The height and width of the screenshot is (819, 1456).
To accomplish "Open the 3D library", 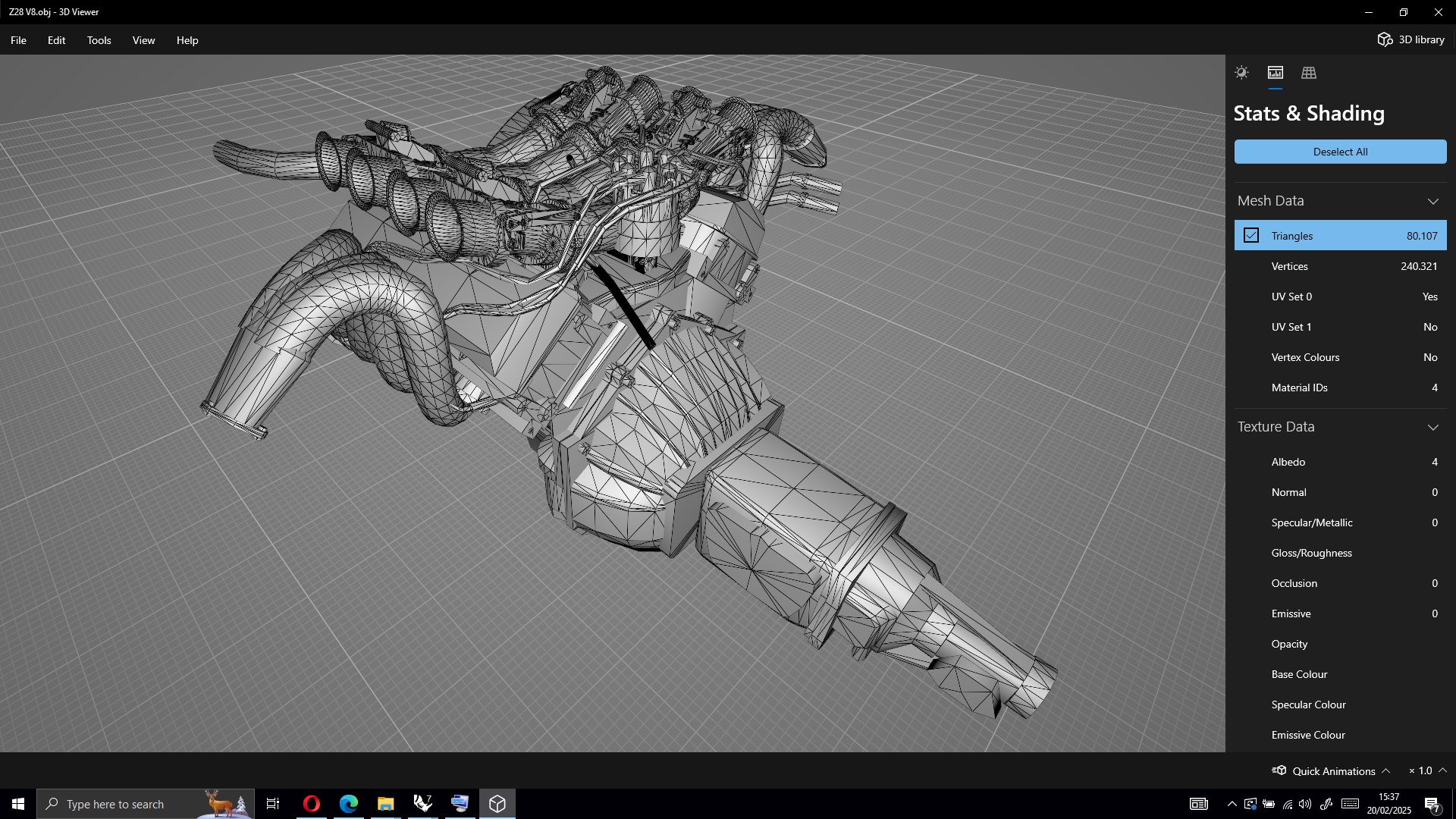I will click(1410, 39).
